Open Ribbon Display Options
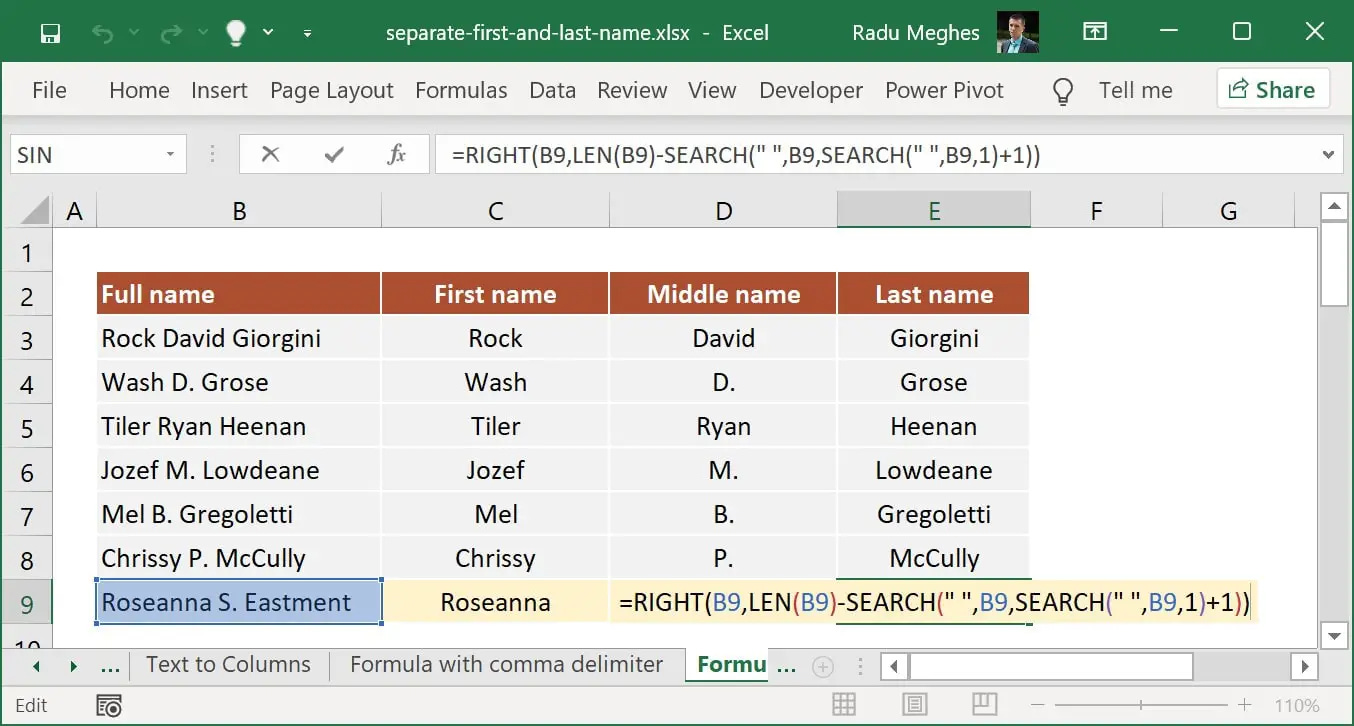 tap(1095, 31)
